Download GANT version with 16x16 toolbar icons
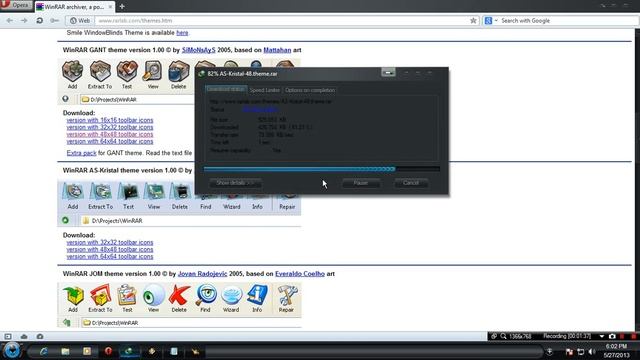Image resolution: width=640 pixels, height=360 pixels. pyautogui.click(x=110, y=120)
